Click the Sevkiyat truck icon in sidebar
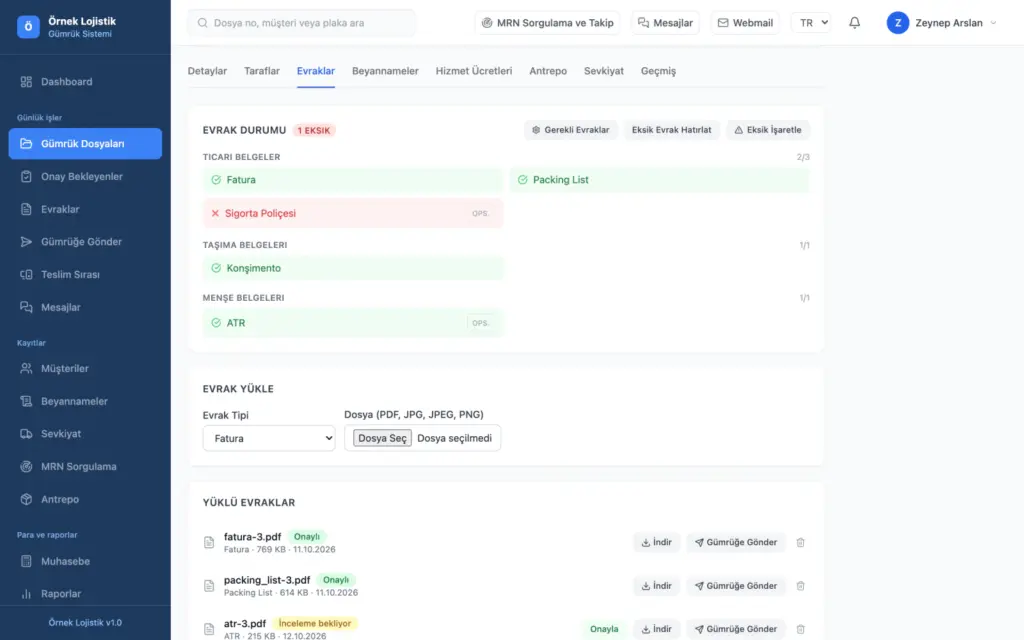This screenshot has height=640, width=1024. tap(26, 434)
